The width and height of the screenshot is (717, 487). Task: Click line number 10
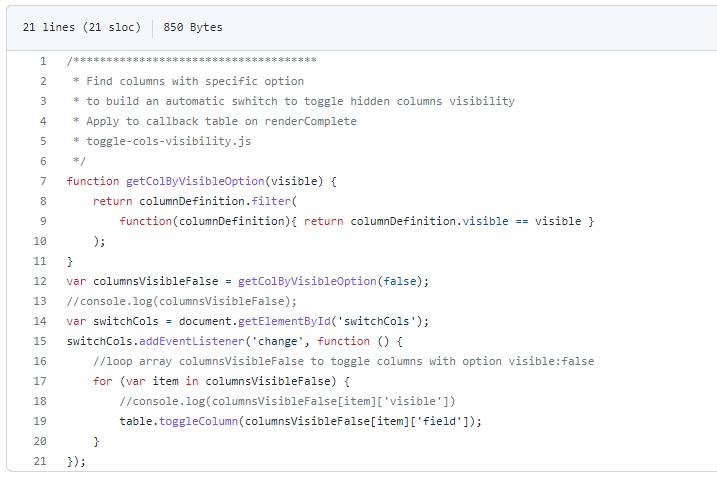tap(40, 241)
